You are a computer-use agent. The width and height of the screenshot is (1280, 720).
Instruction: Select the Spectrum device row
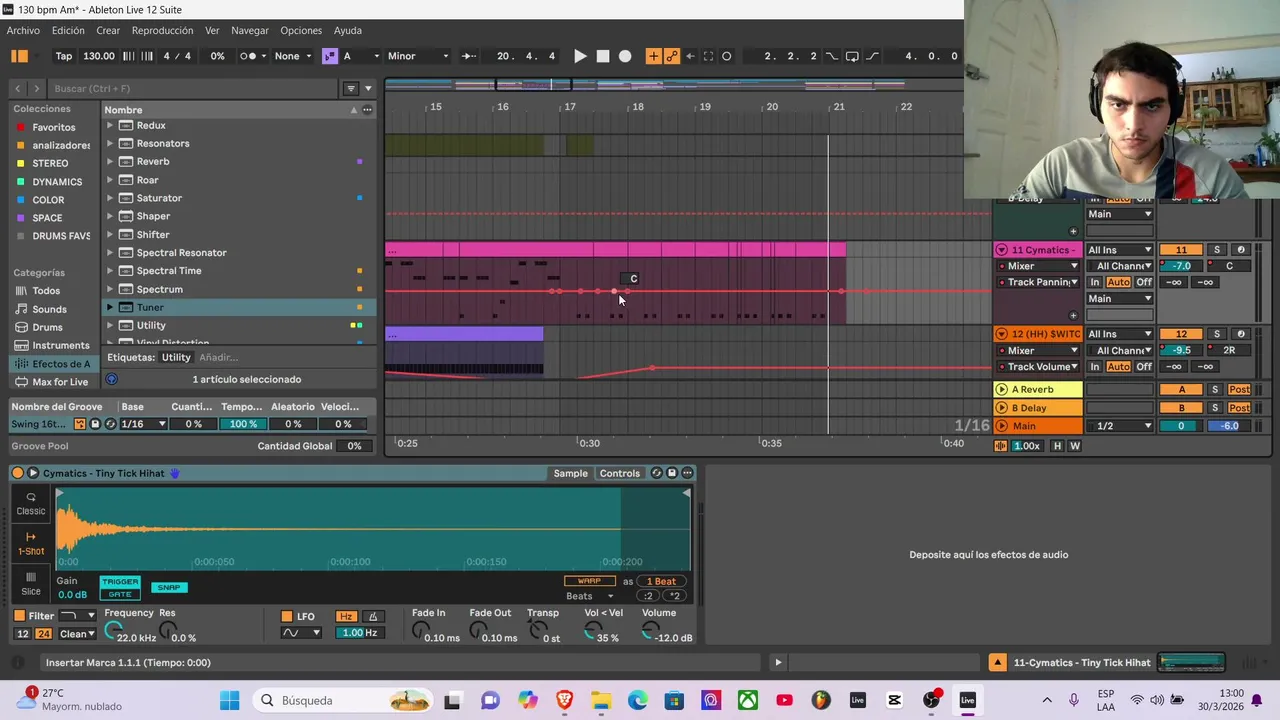click(238, 289)
